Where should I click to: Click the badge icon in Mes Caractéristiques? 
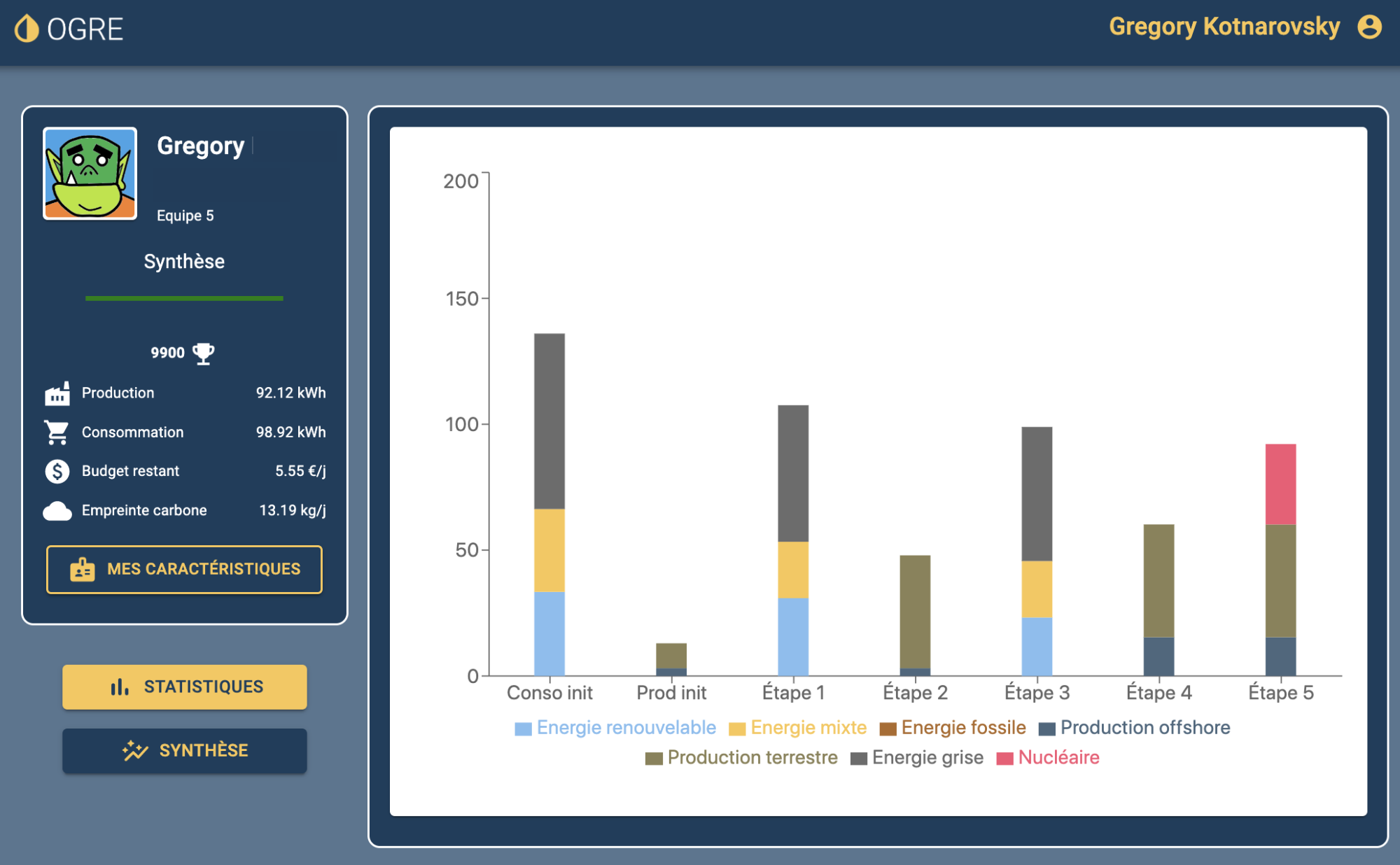click(x=82, y=570)
